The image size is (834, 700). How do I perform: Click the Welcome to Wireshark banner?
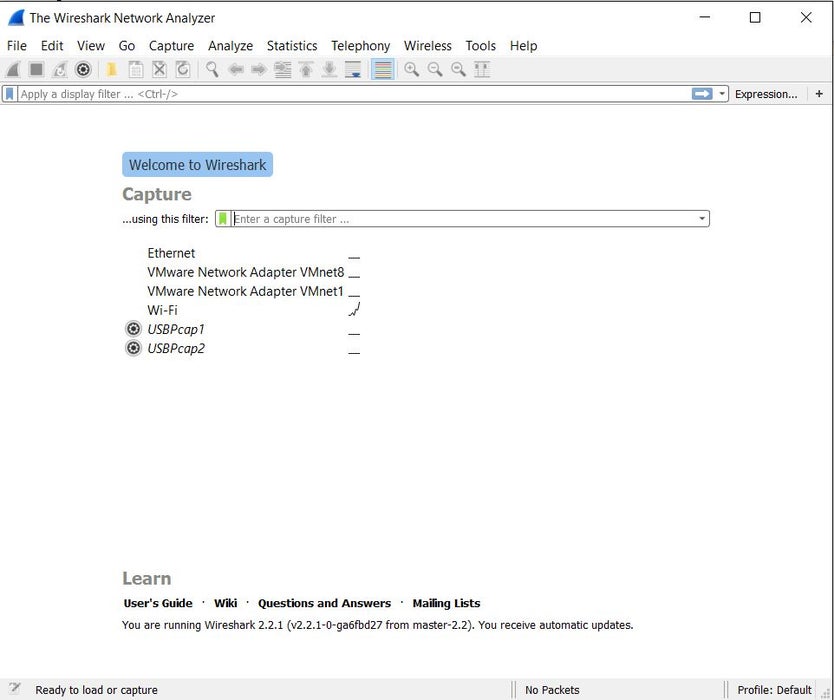pos(197,164)
